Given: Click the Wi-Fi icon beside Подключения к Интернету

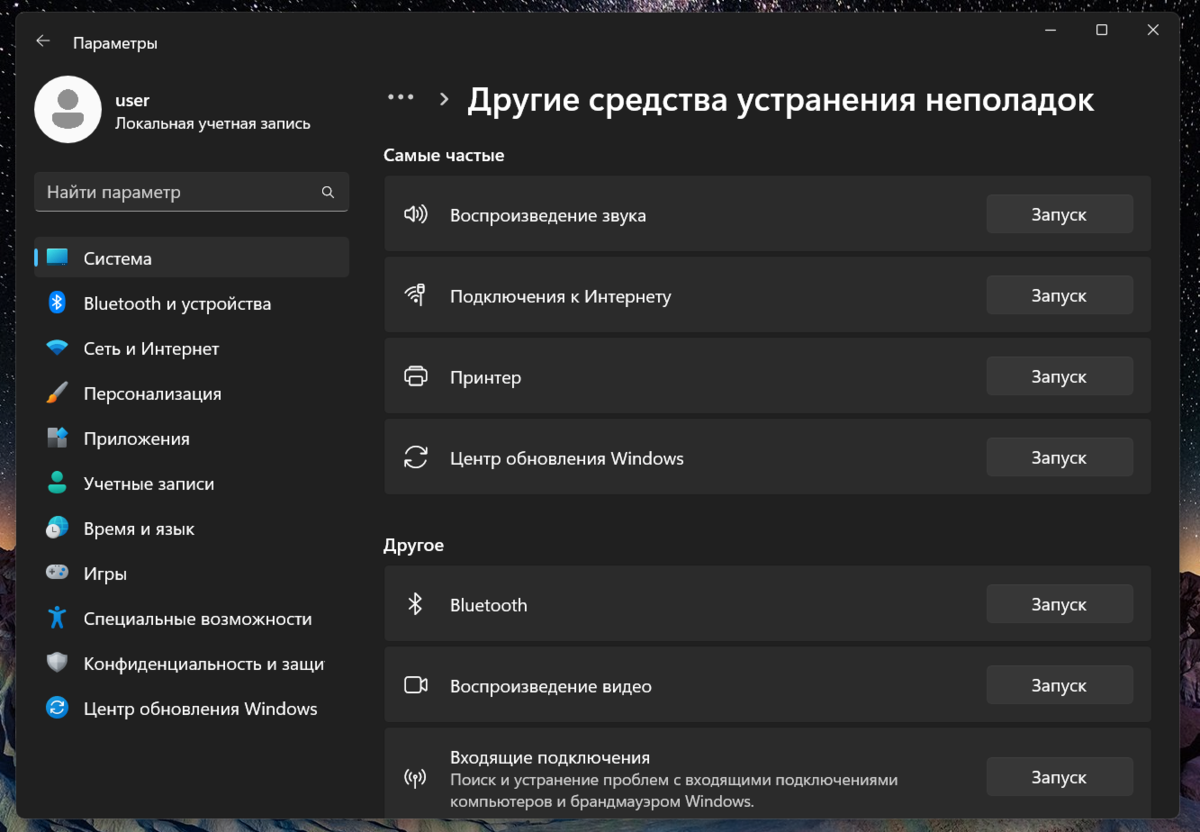Looking at the screenshot, I should tap(416, 295).
